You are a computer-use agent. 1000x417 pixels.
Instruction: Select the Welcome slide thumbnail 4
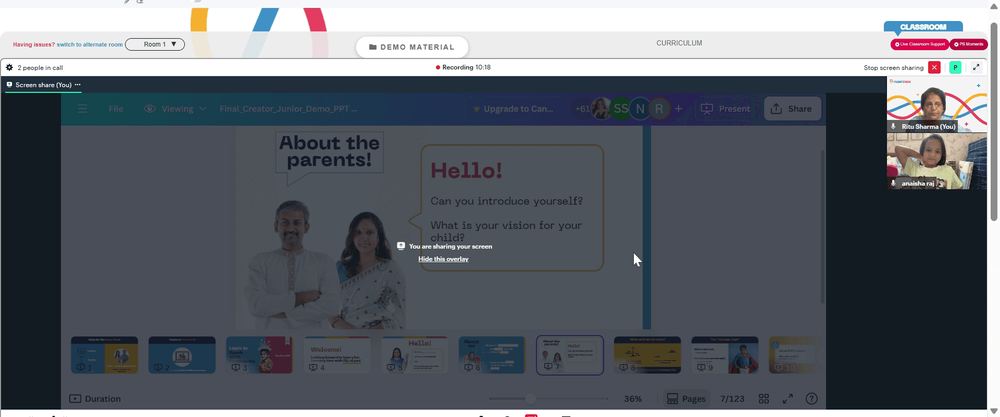[x=337, y=355]
